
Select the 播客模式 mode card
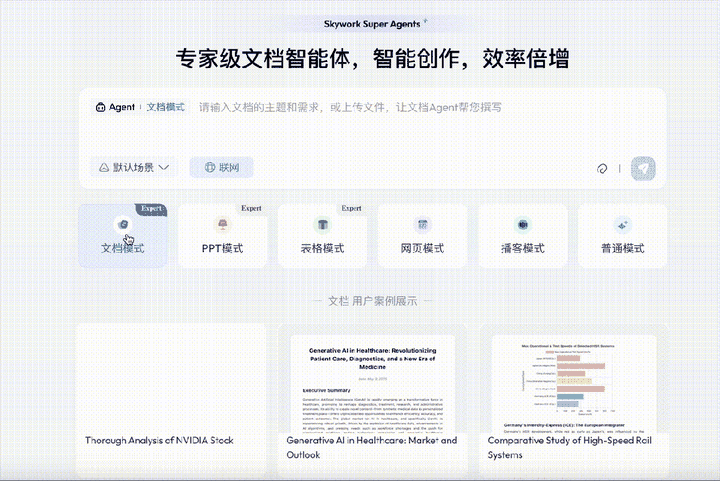coord(523,236)
